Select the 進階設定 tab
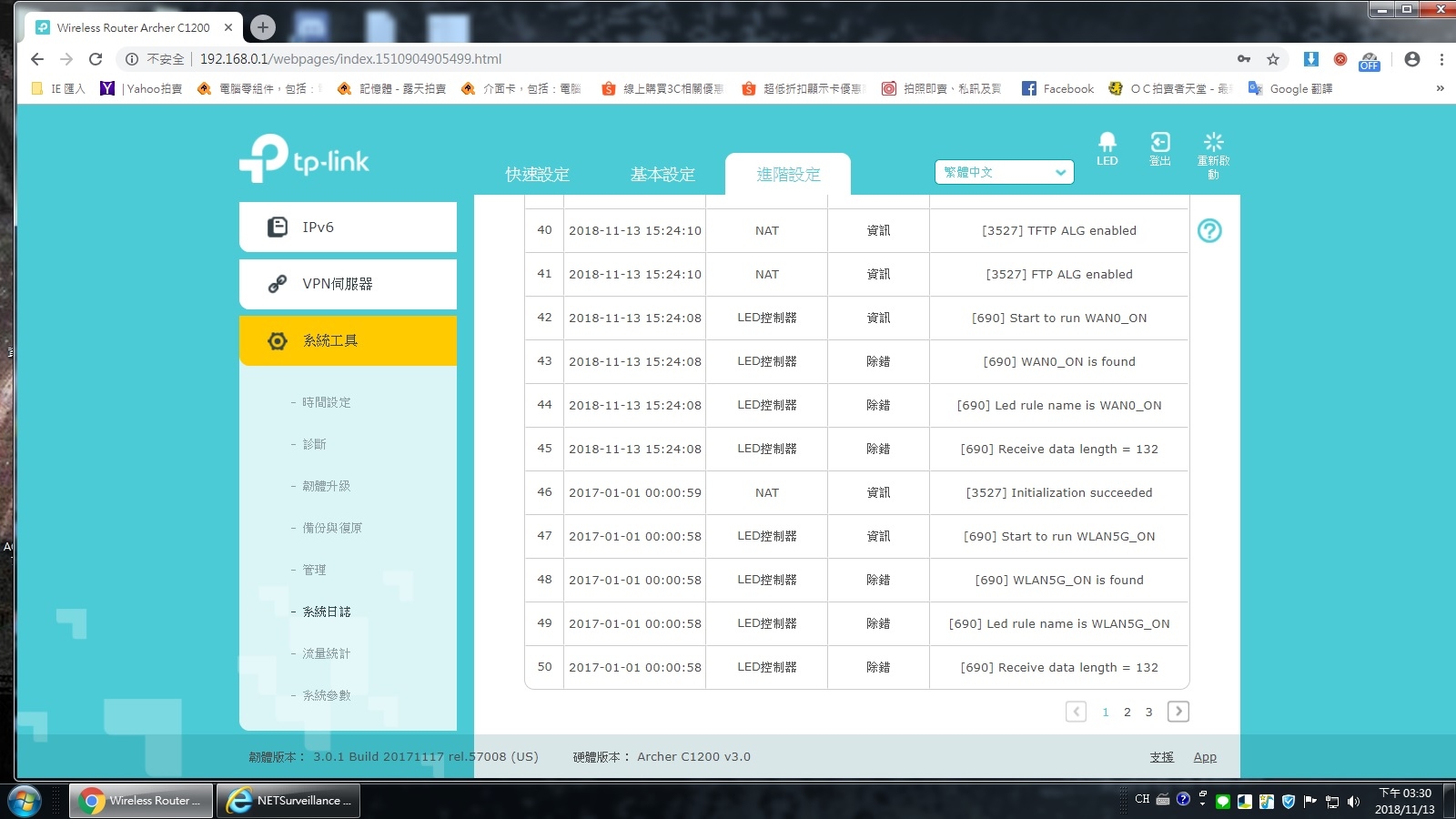The height and width of the screenshot is (819, 1456). coord(788,174)
